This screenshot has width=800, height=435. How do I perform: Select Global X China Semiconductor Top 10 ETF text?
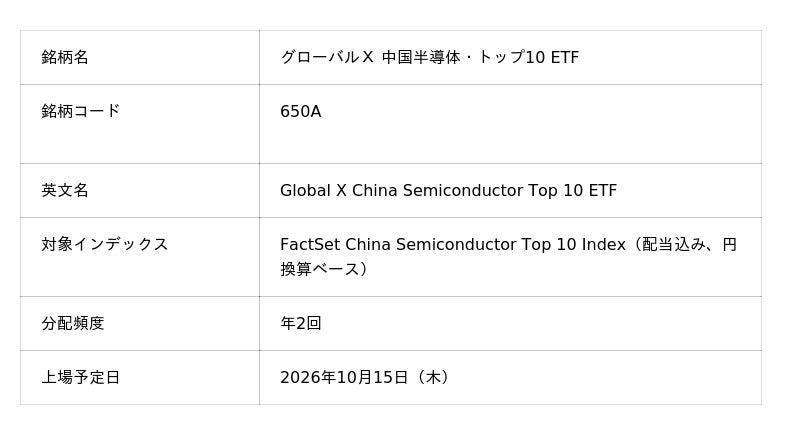[448, 190]
